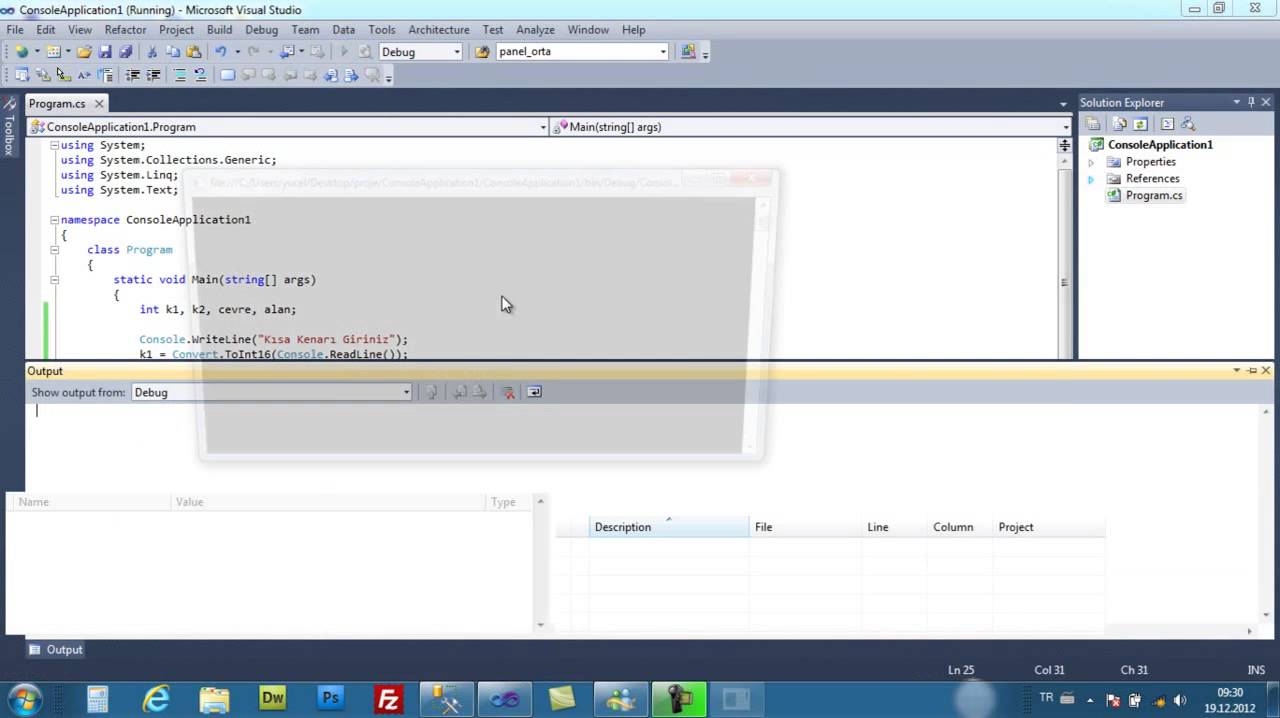
Task: Open the system volume icon in the tray
Action: pos(1179,701)
